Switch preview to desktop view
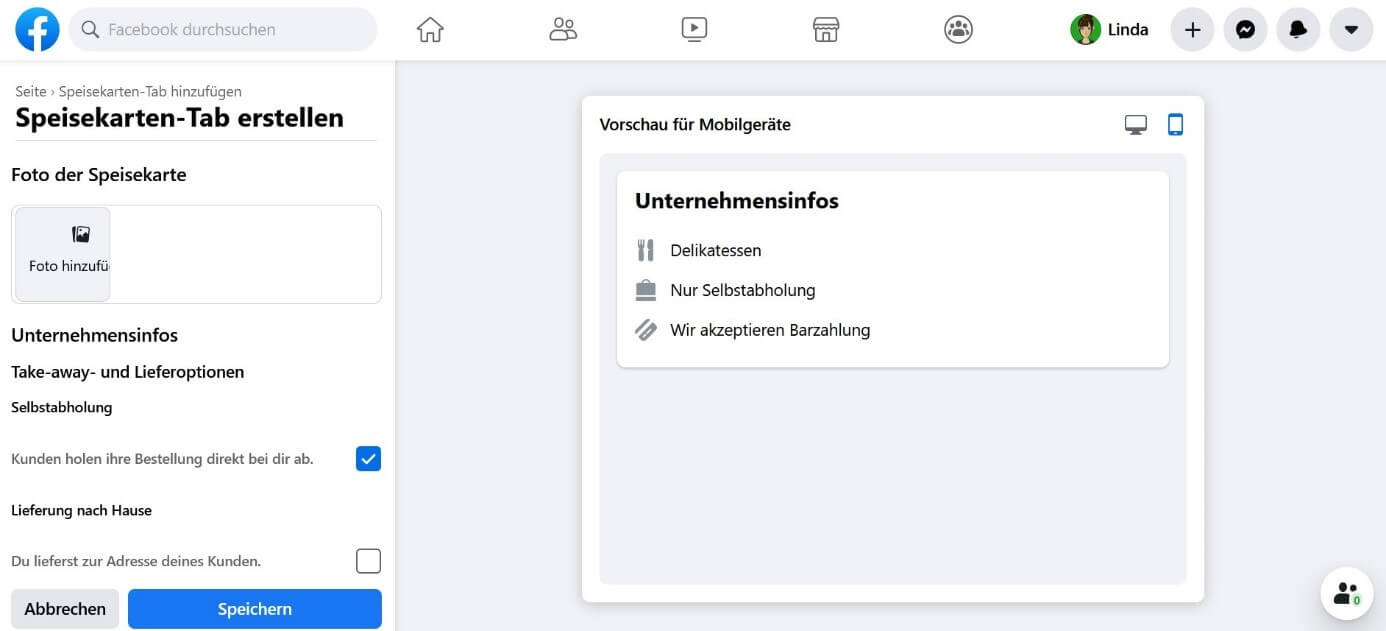1386x631 pixels. pos(1136,125)
